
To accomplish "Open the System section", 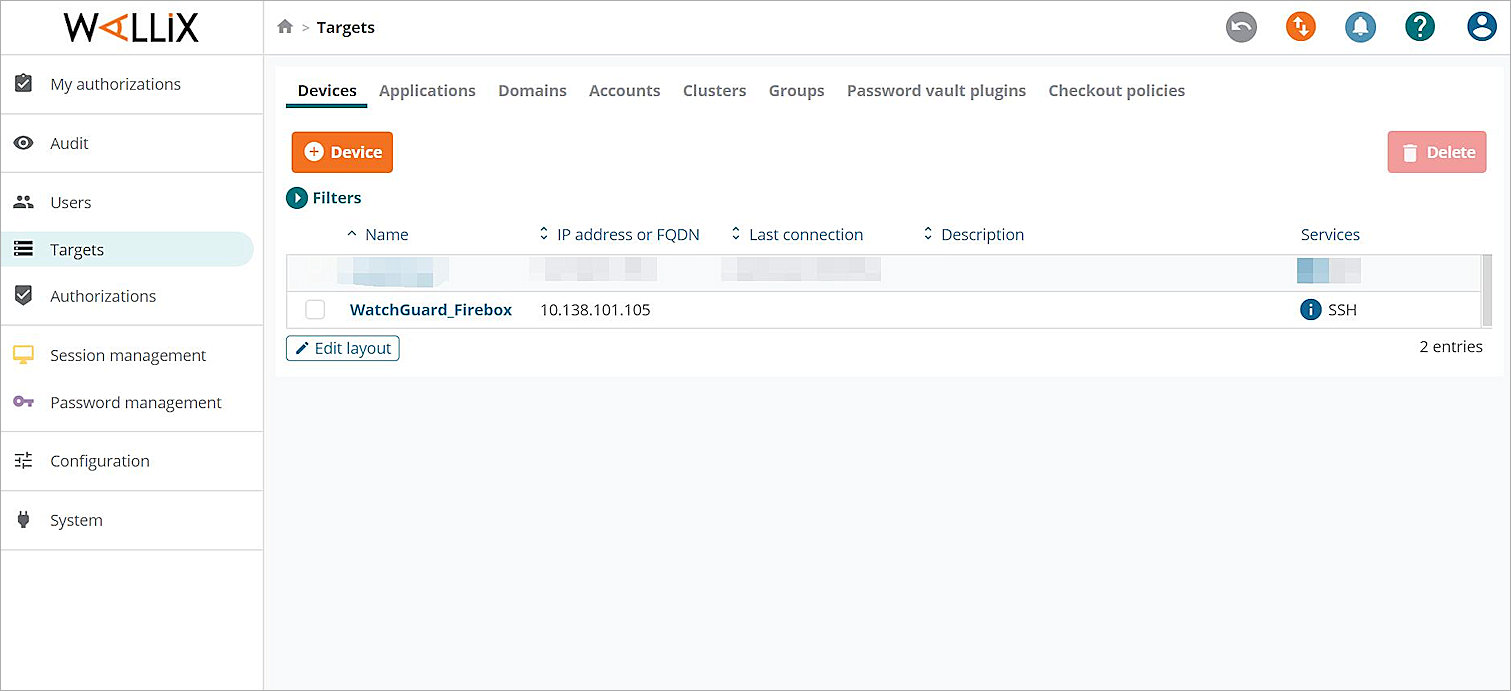I will (x=76, y=520).
